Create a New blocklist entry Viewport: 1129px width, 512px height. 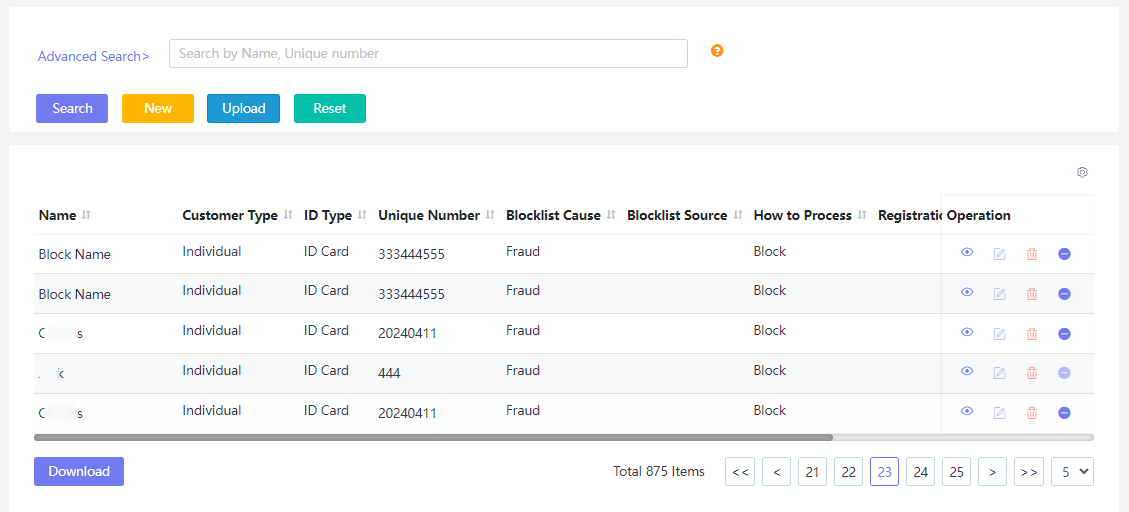tap(158, 109)
